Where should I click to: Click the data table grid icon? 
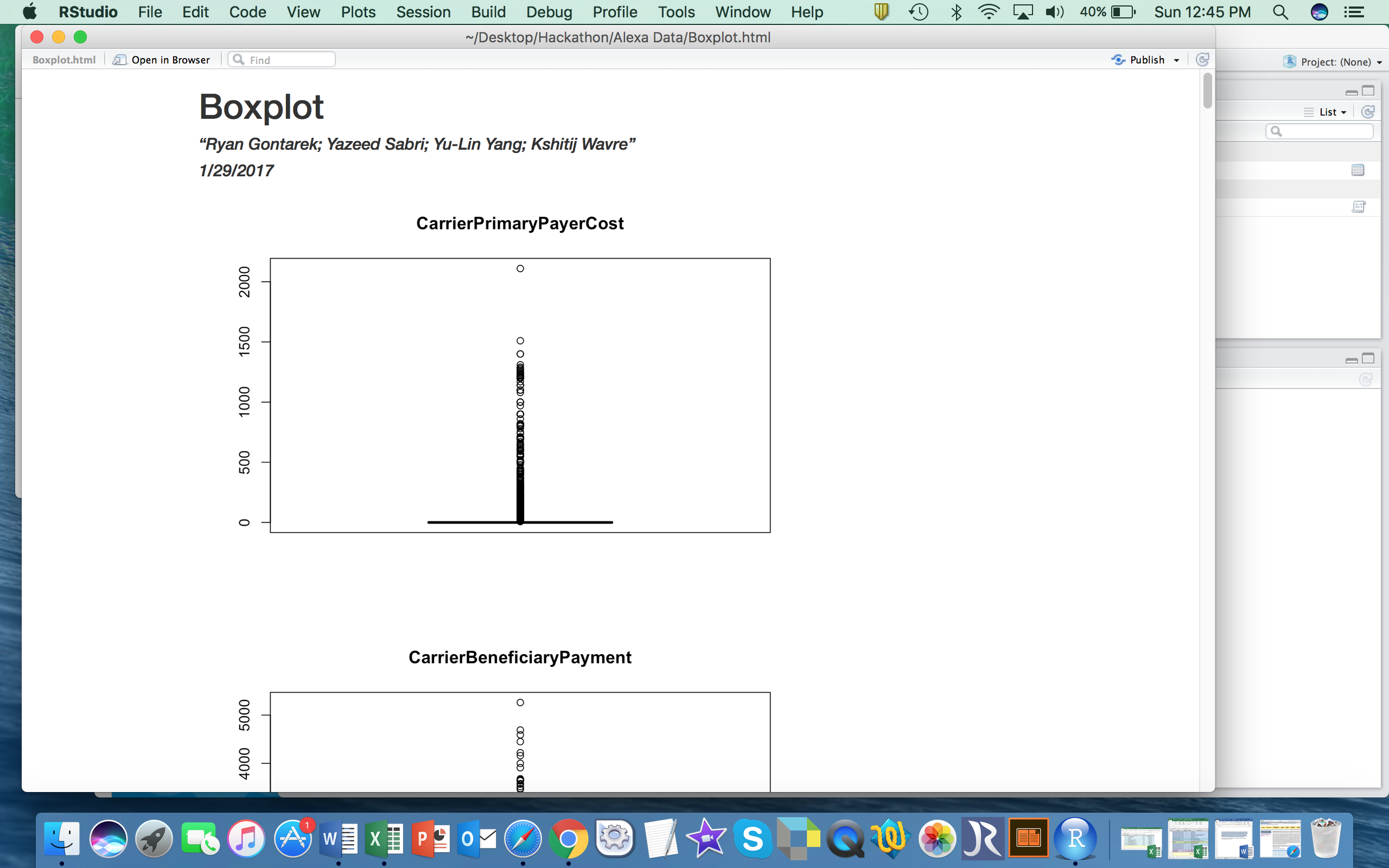pyautogui.click(x=1358, y=170)
